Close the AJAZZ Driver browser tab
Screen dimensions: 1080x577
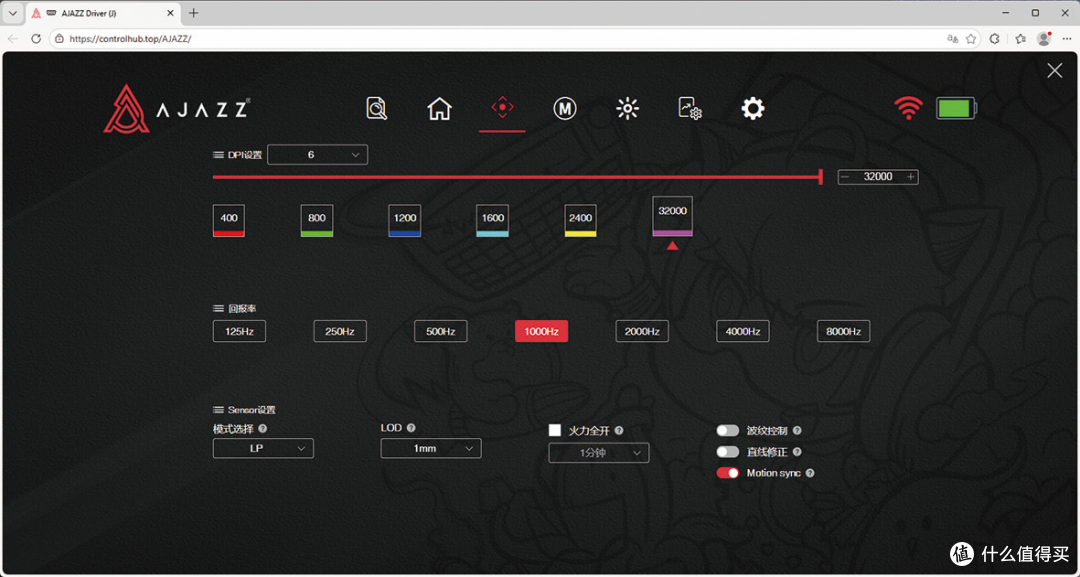click(172, 13)
